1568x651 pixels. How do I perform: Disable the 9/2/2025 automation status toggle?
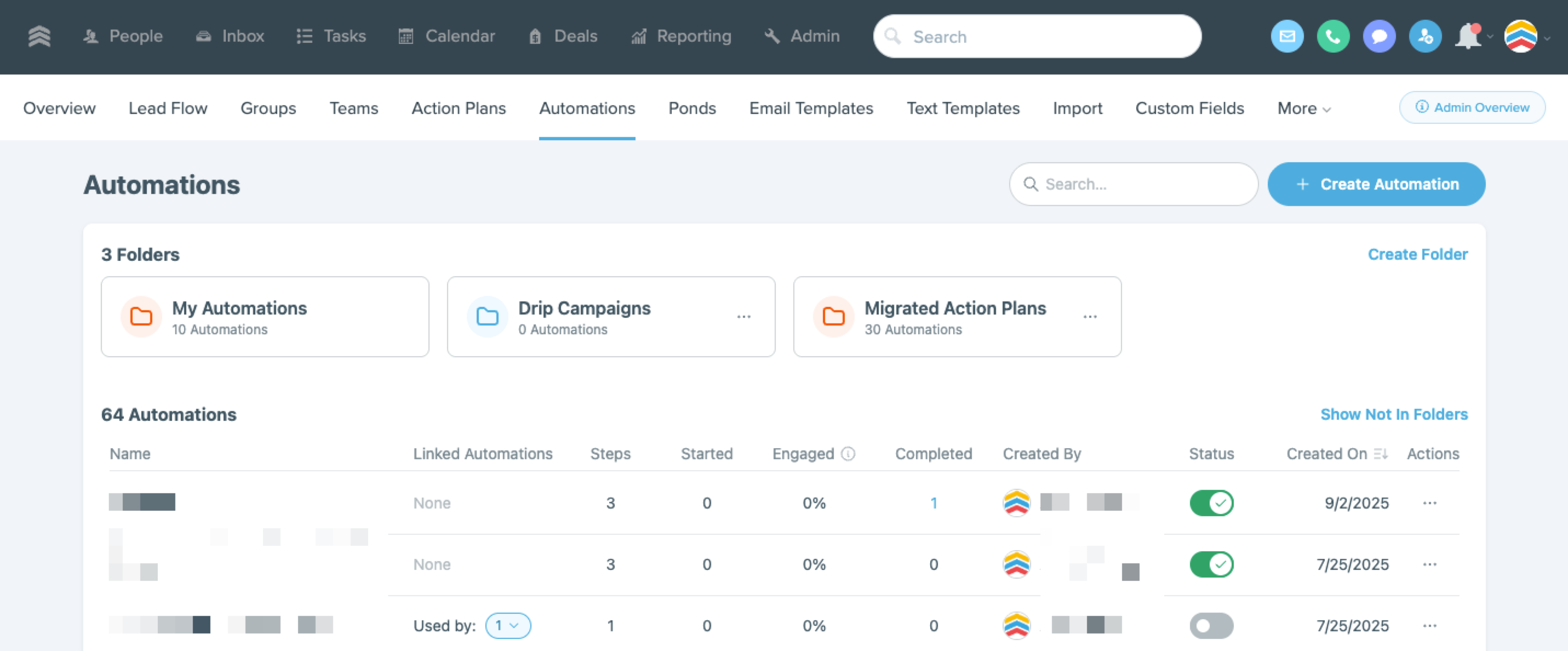[1211, 503]
